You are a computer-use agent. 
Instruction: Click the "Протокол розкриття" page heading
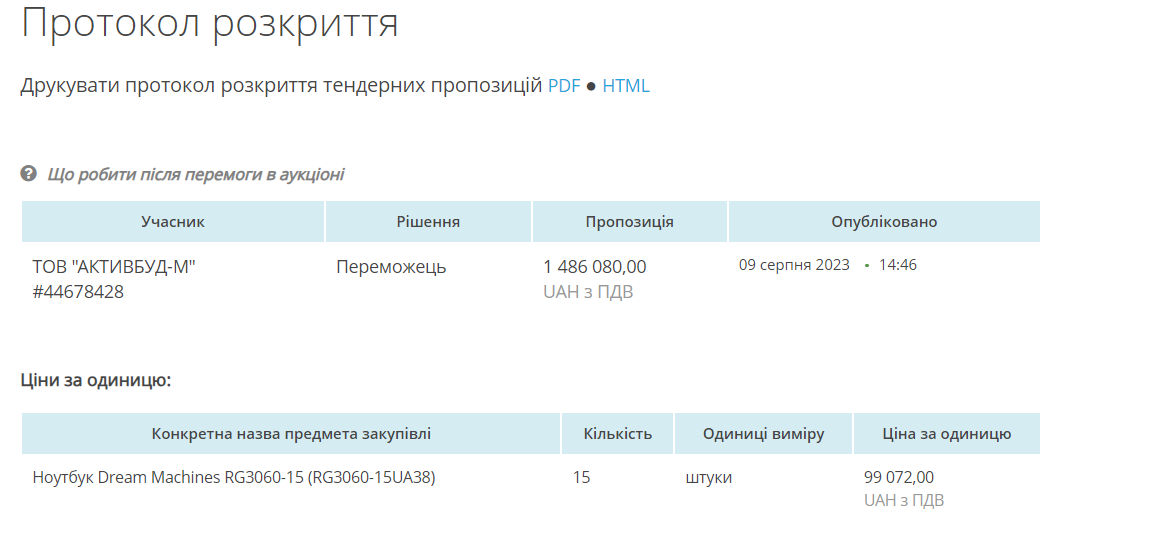210,24
